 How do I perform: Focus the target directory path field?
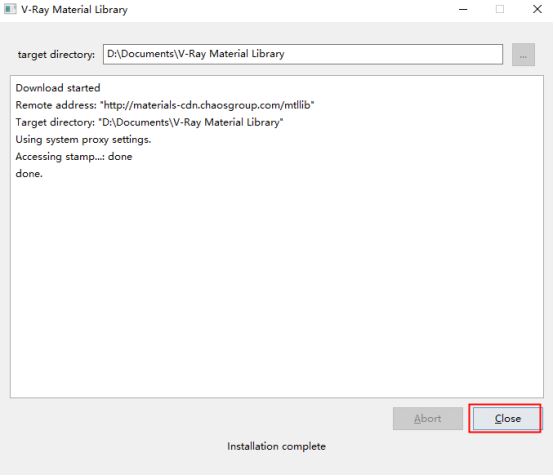[303, 54]
